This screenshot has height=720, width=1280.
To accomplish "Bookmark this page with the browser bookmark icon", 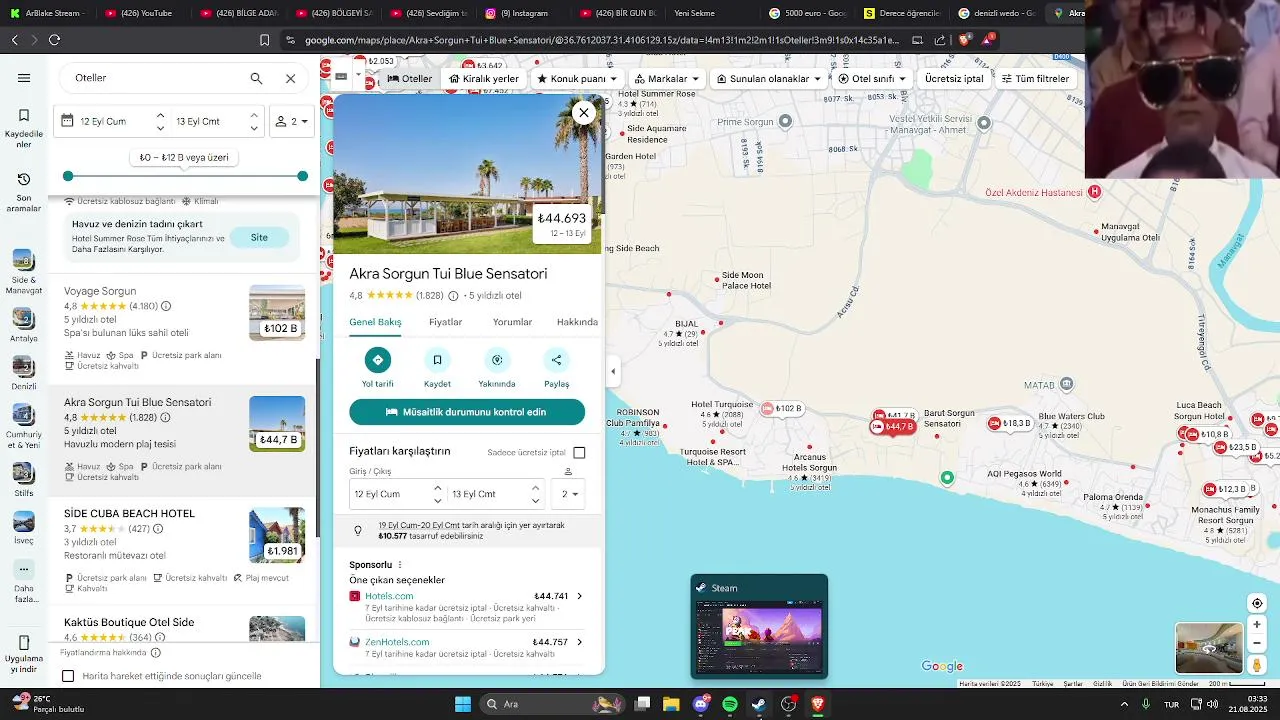I will [x=264, y=40].
